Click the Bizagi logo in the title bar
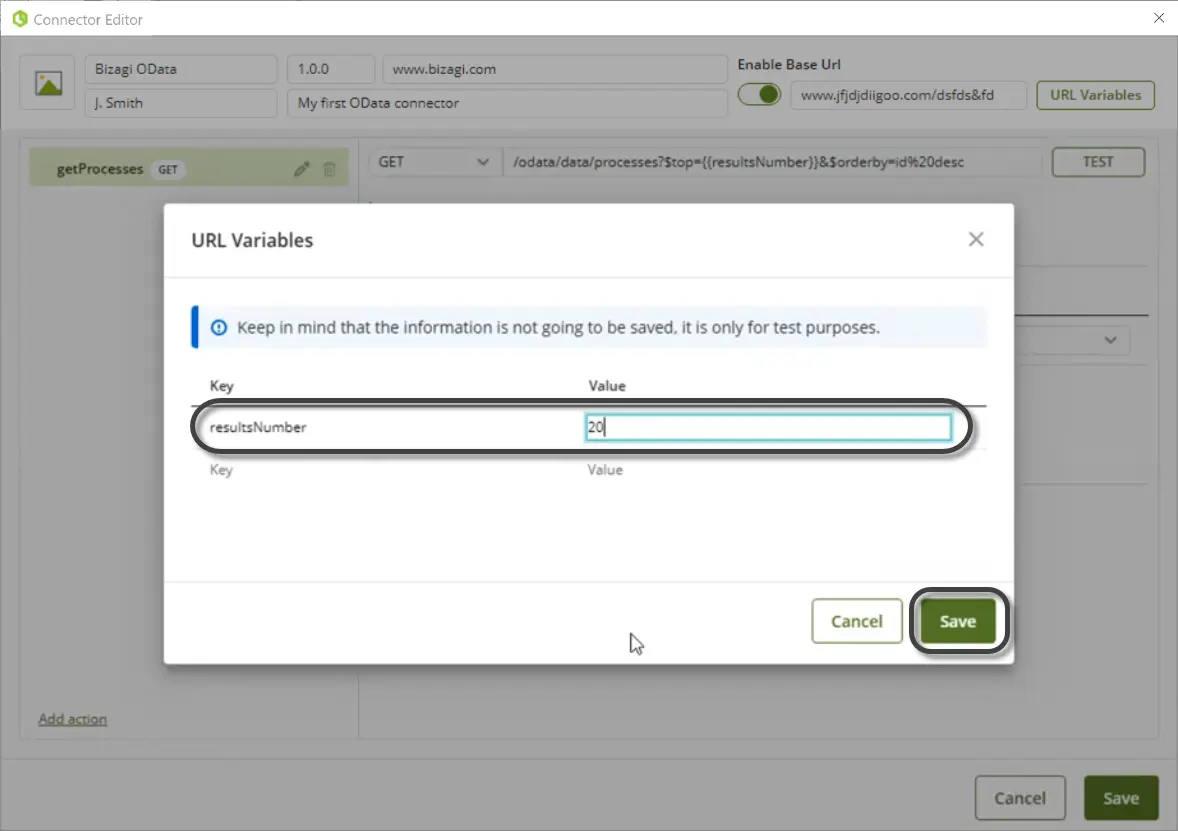1178x831 pixels. pos(20,19)
